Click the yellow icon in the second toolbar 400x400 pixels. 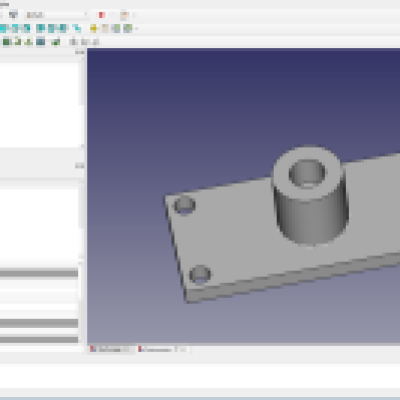pos(94,28)
